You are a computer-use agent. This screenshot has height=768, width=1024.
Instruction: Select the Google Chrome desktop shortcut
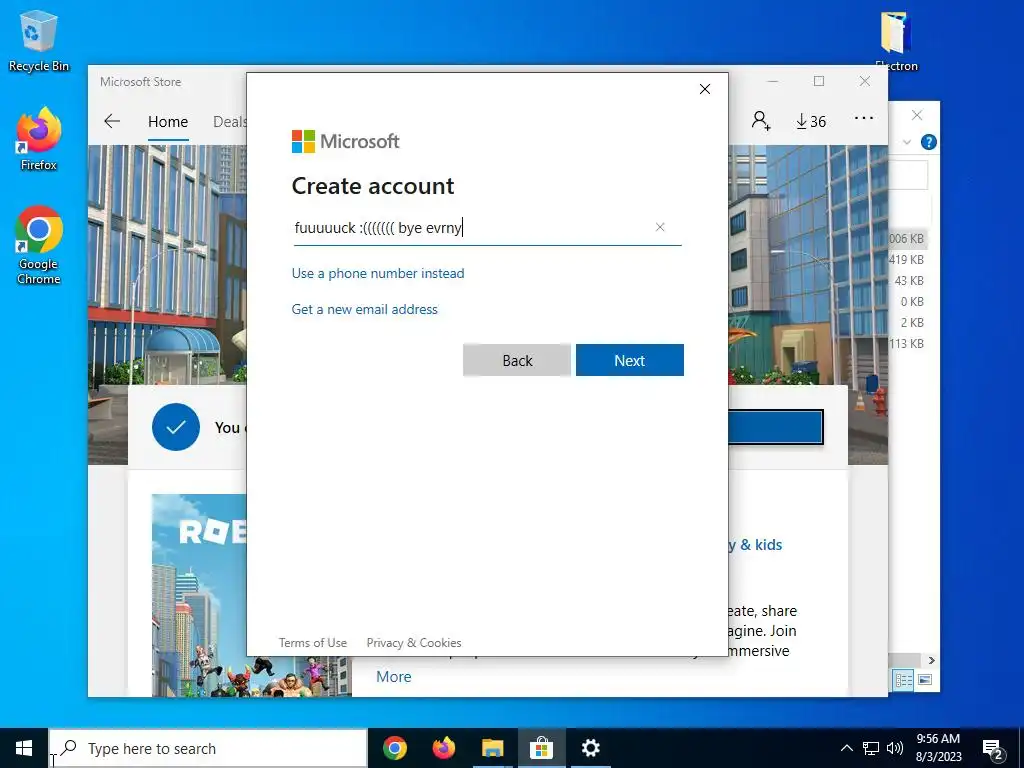tap(39, 245)
